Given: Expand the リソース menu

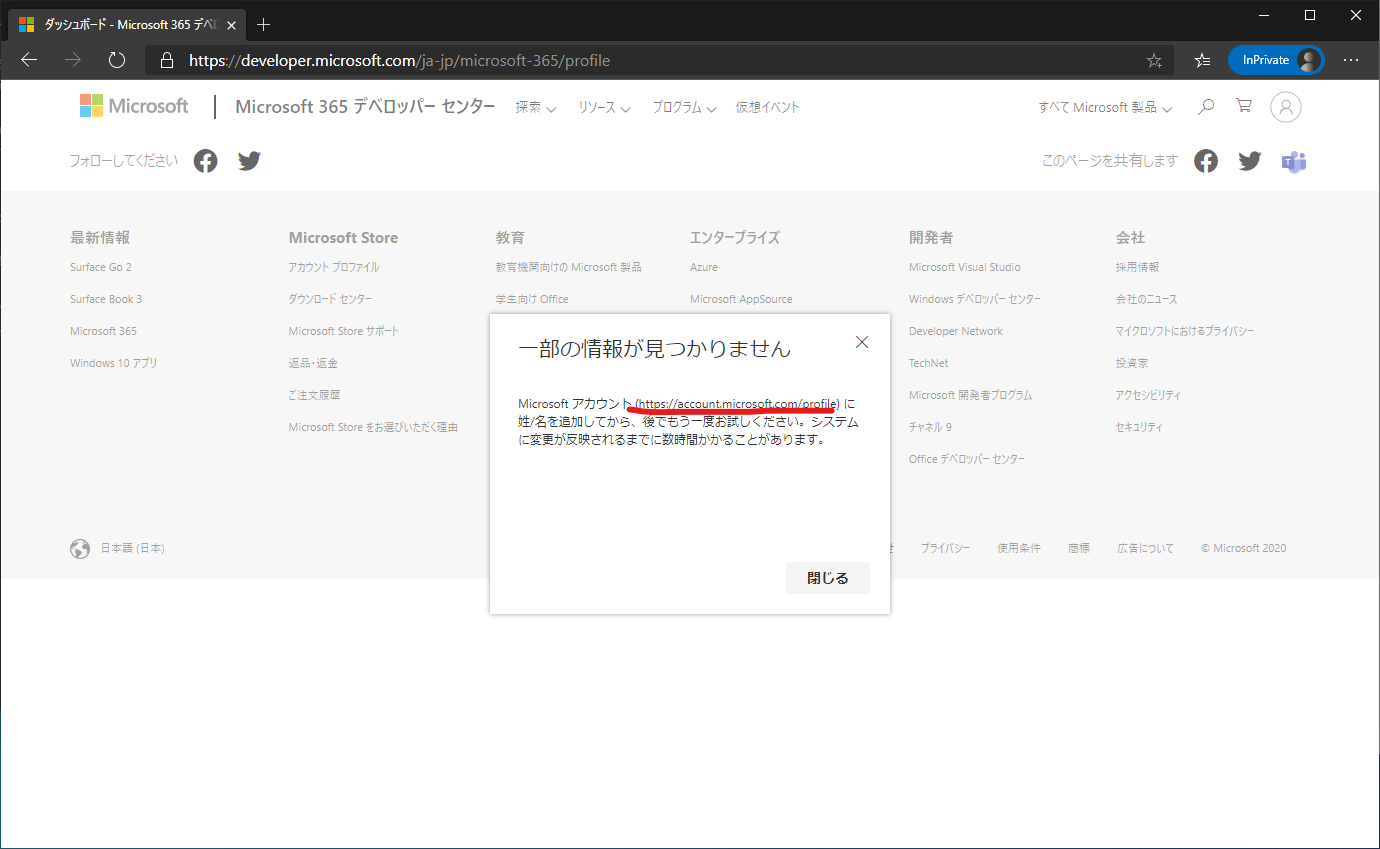Looking at the screenshot, I should (x=604, y=107).
